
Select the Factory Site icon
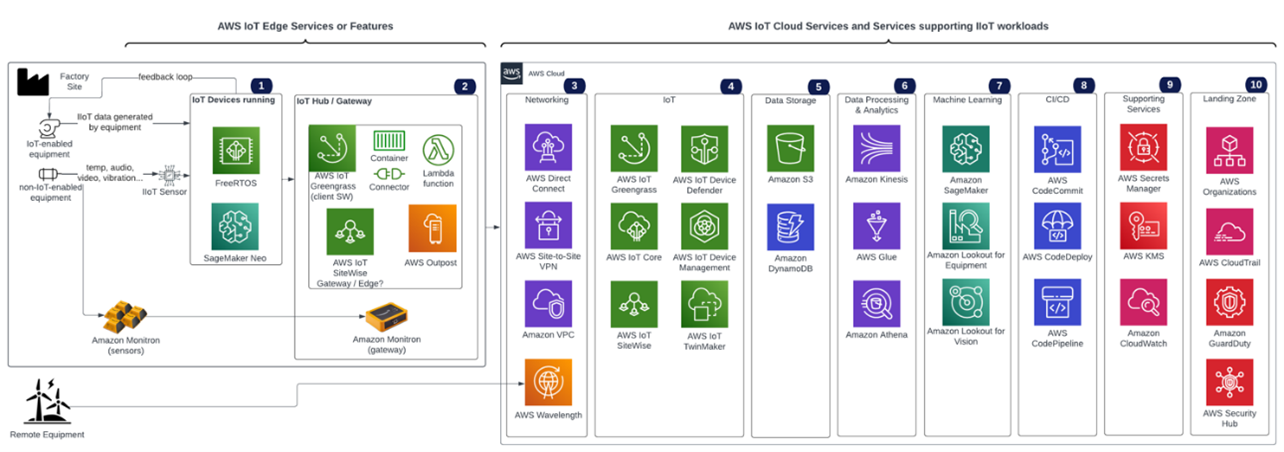(33, 82)
